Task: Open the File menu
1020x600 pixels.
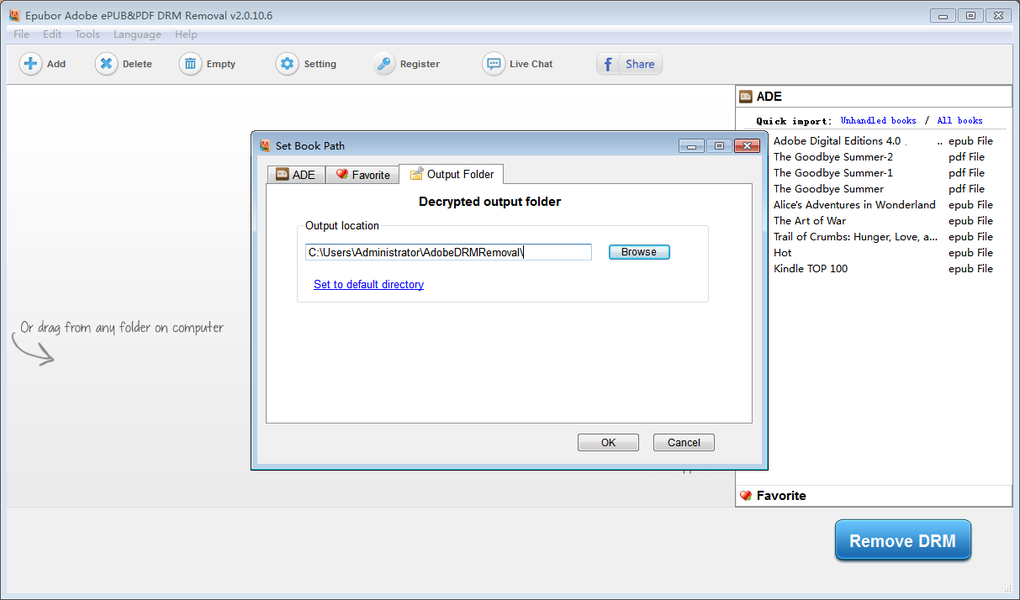Action: click(21, 34)
